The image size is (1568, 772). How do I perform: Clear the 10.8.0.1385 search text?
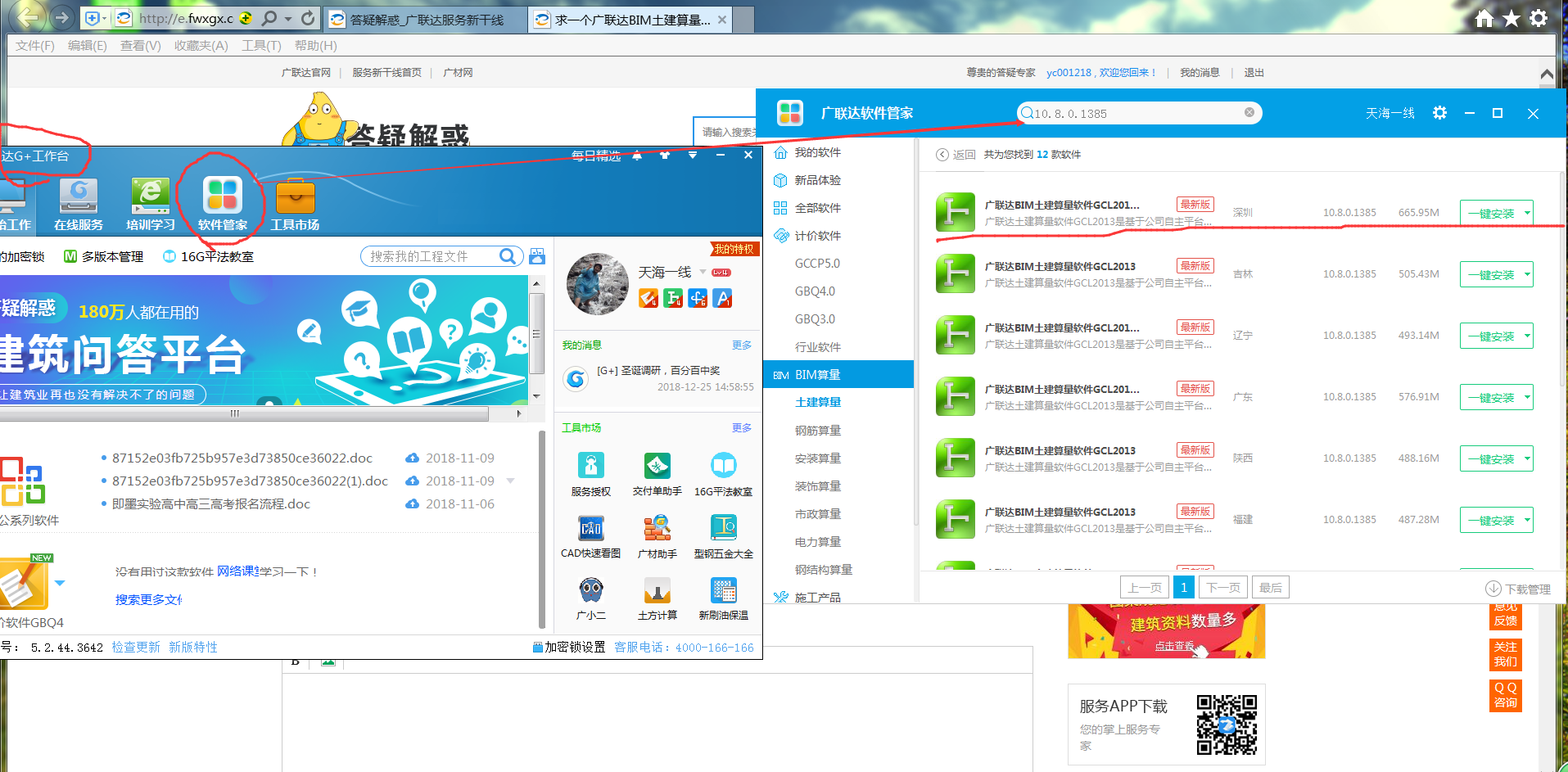(1249, 113)
